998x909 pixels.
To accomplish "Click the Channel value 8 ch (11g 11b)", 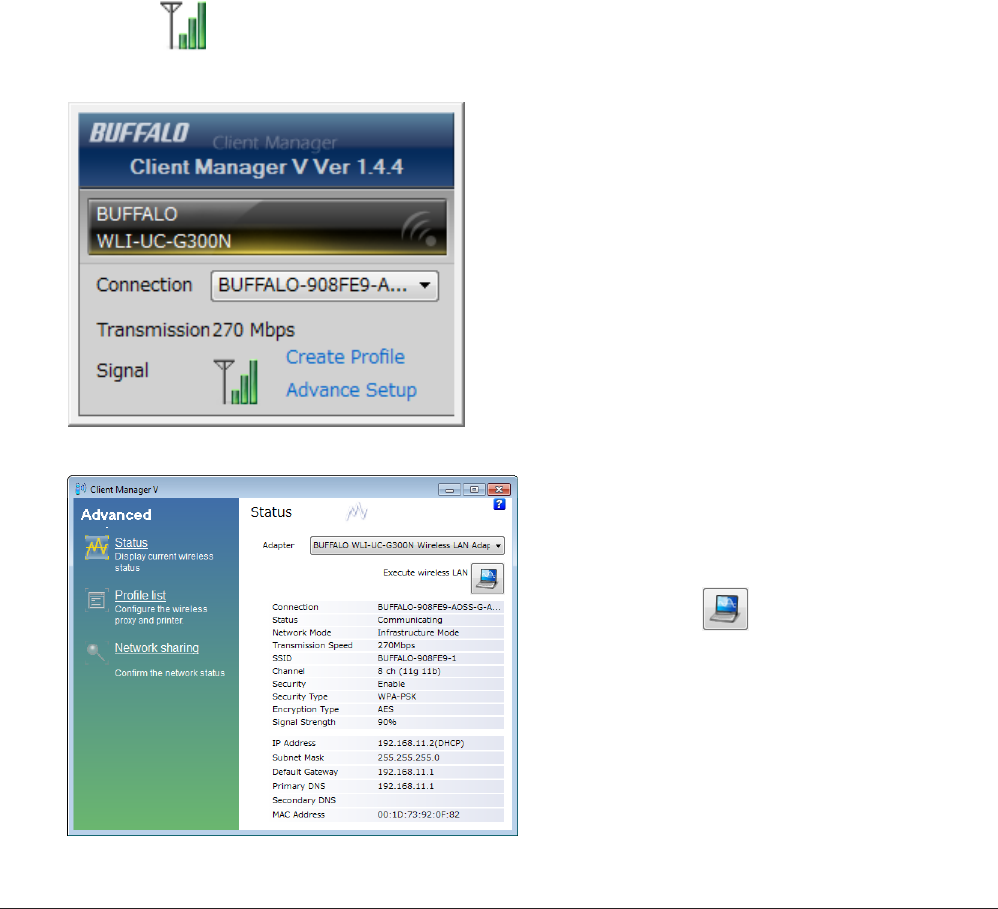I will (x=409, y=671).
